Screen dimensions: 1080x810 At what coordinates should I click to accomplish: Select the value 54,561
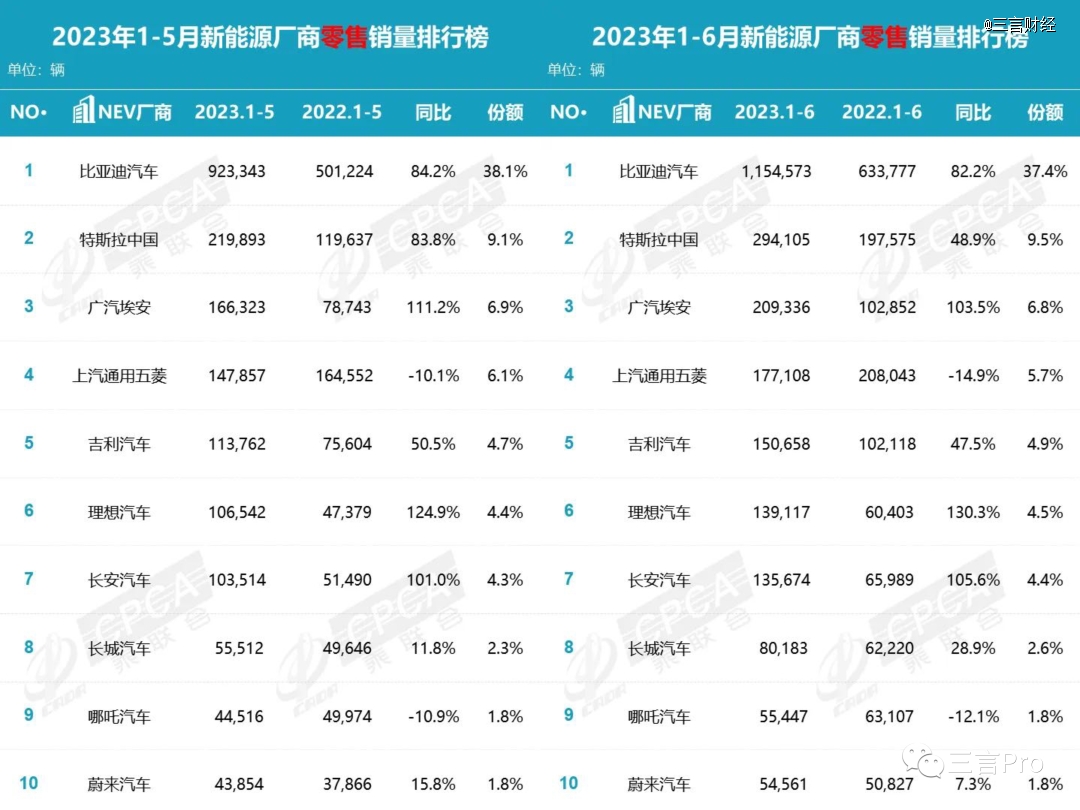click(x=783, y=785)
